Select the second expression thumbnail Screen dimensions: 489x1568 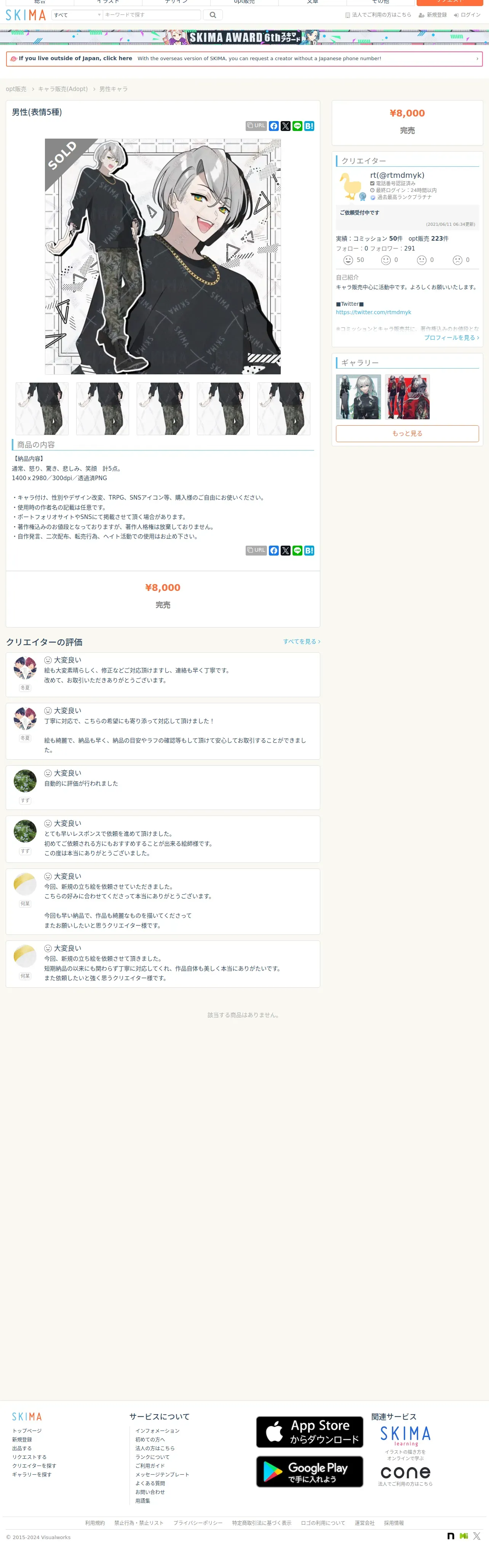(102, 409)
